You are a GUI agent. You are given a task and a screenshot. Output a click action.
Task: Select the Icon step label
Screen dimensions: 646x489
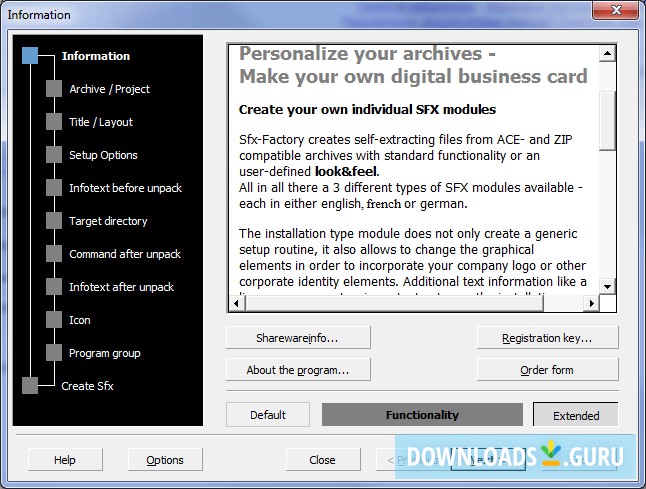(x=80, y=320)
